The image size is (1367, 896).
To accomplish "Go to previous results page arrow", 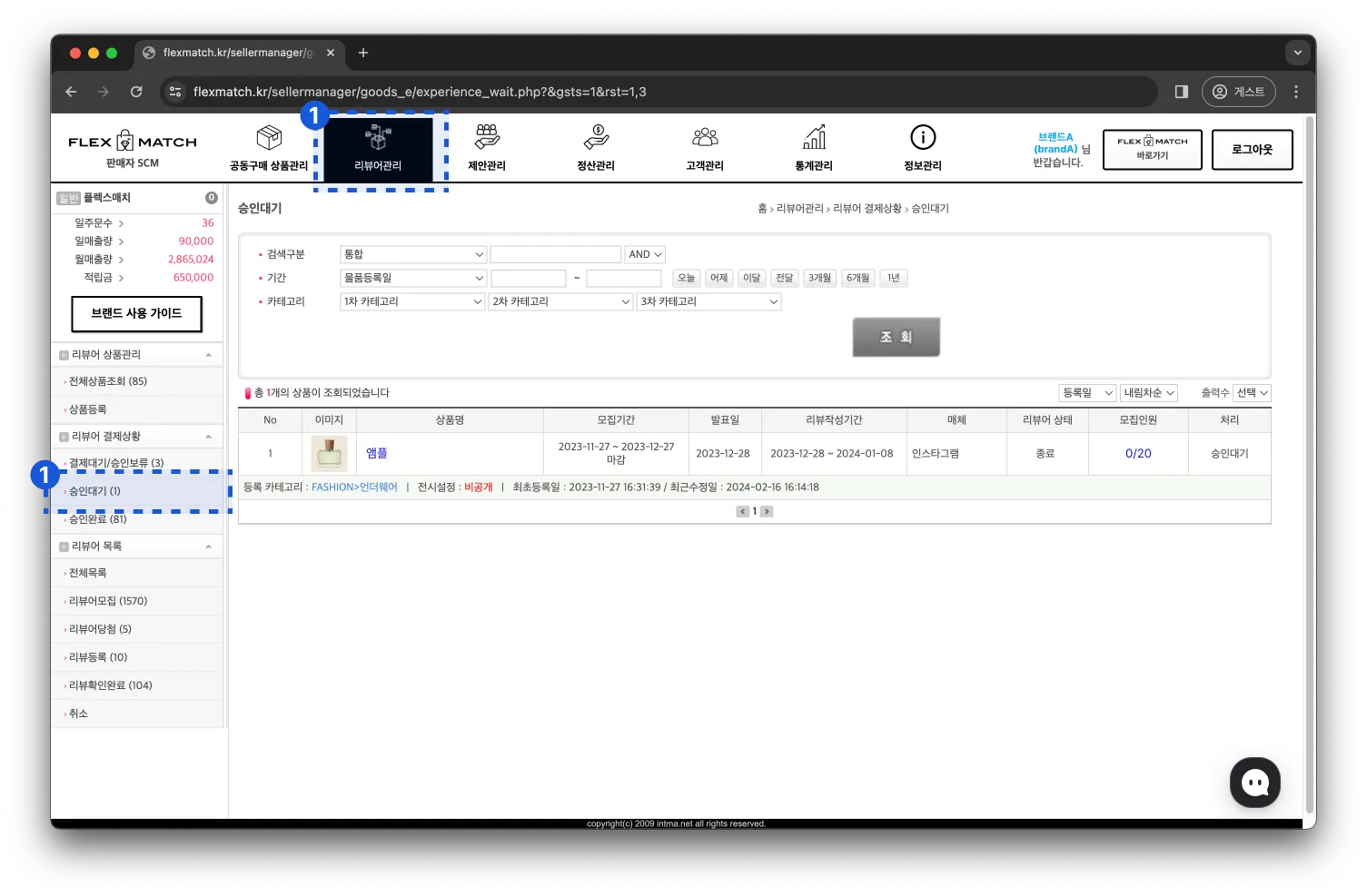I will tap(742, 512).
